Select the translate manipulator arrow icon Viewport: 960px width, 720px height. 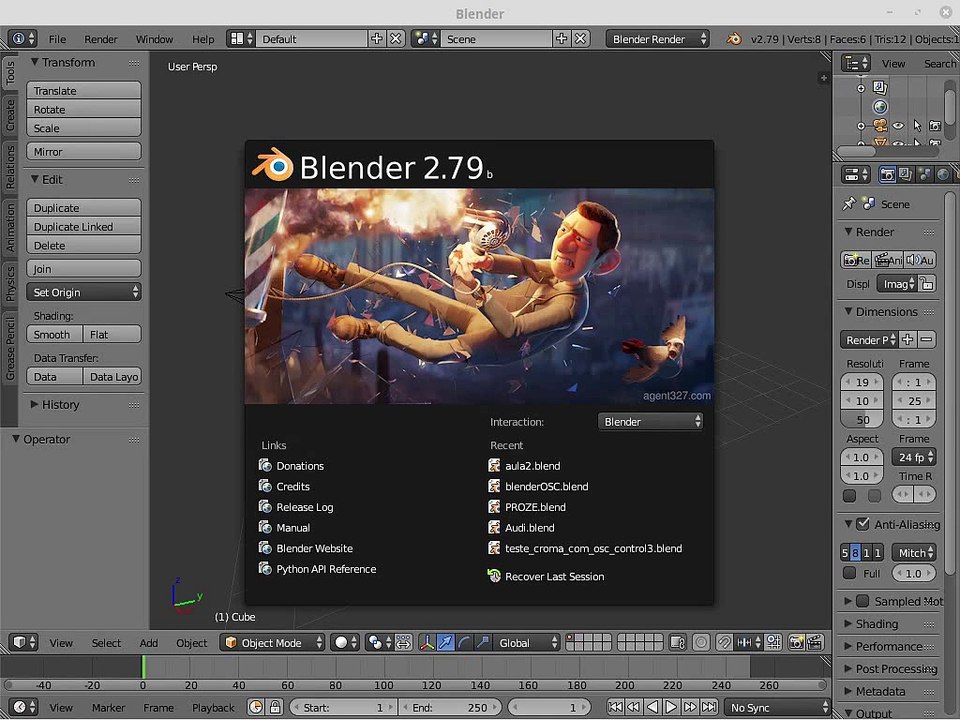tap(446, 642)
